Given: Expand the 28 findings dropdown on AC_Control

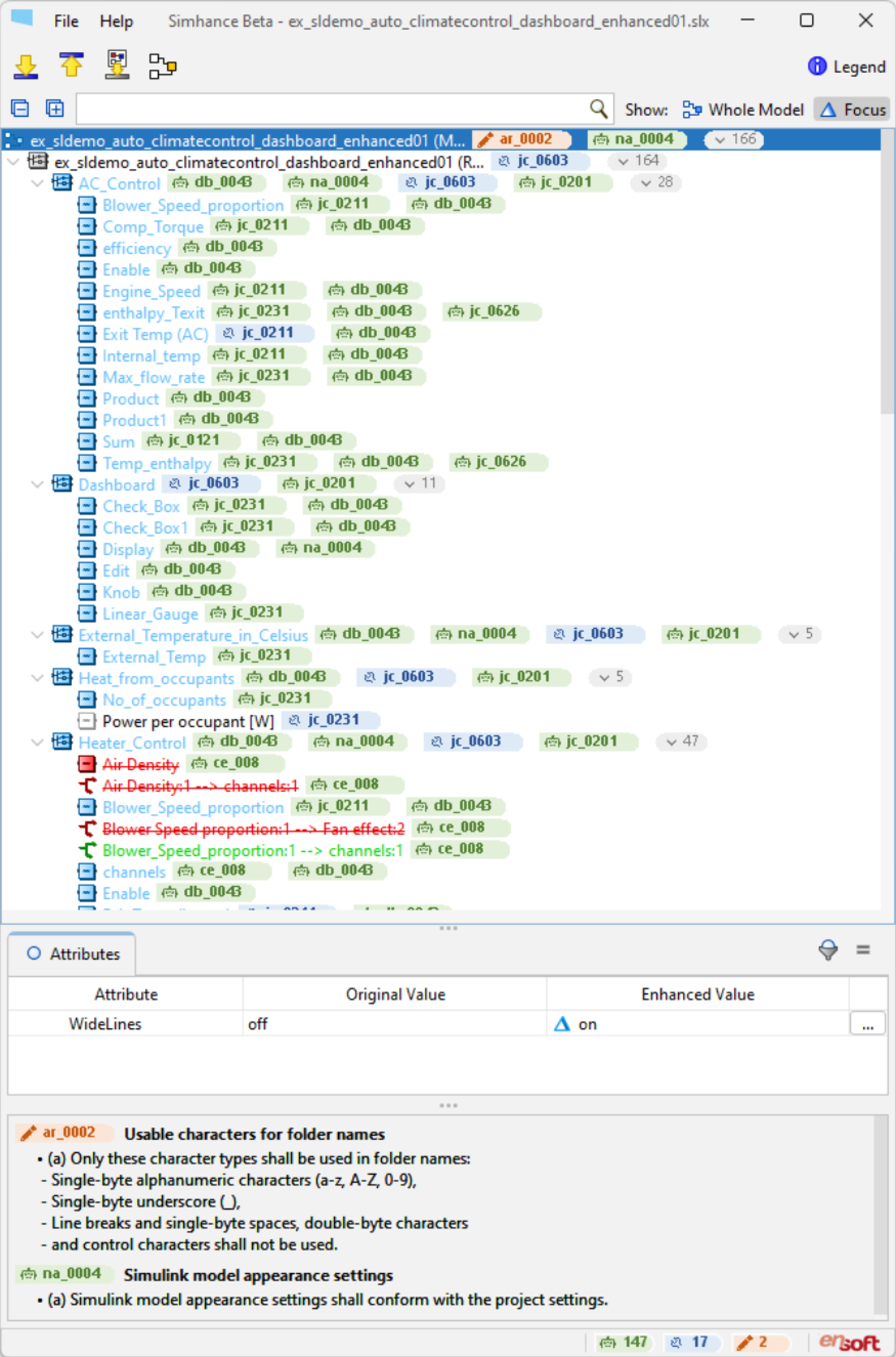Looking at the screenshot, I should (x=656, y=183).
